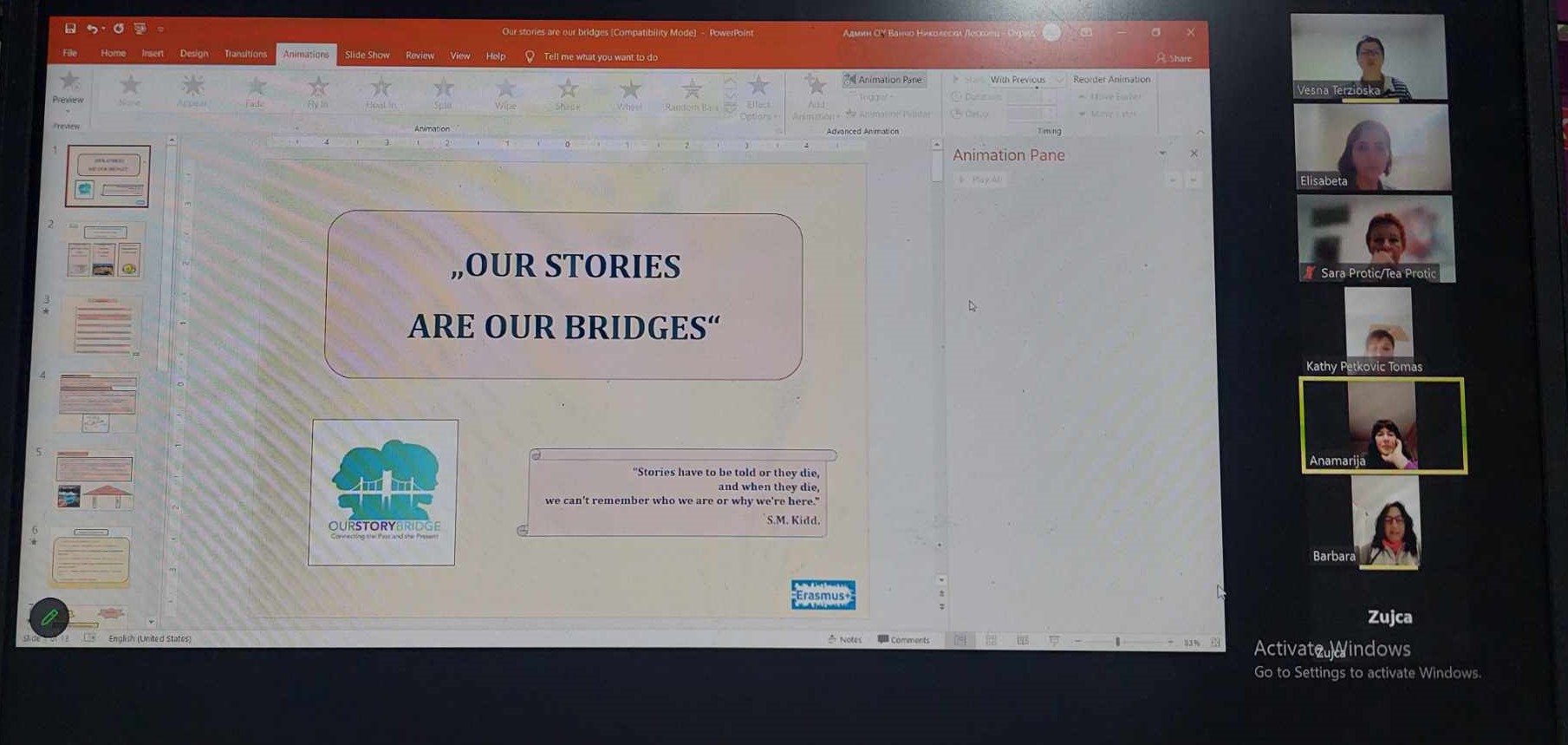The image size is (1568, 745).
Task: Click the green pen annotation icon
Action: [x=49, y=618]
